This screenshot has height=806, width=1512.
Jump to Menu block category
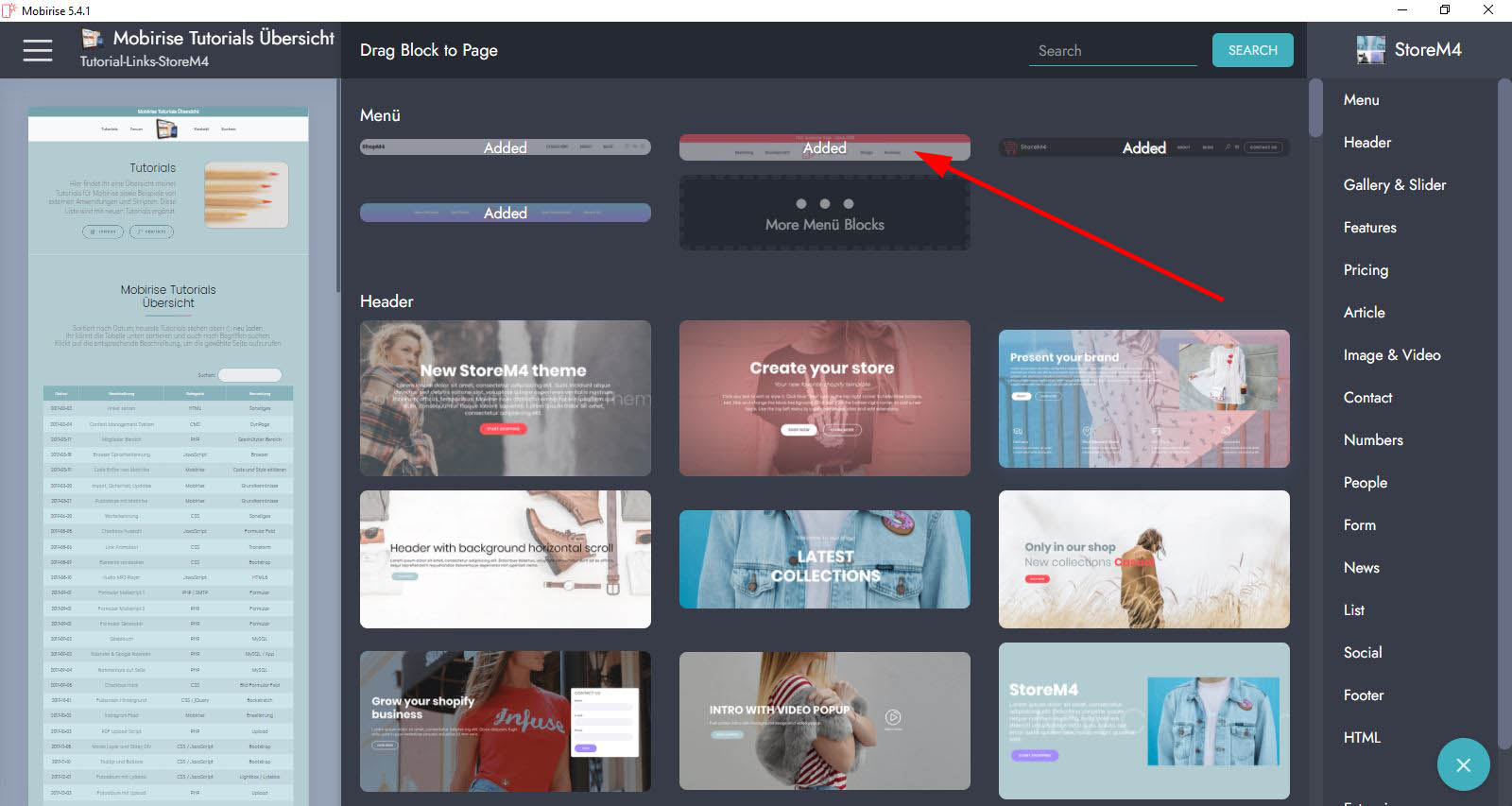pos(1361,100)
